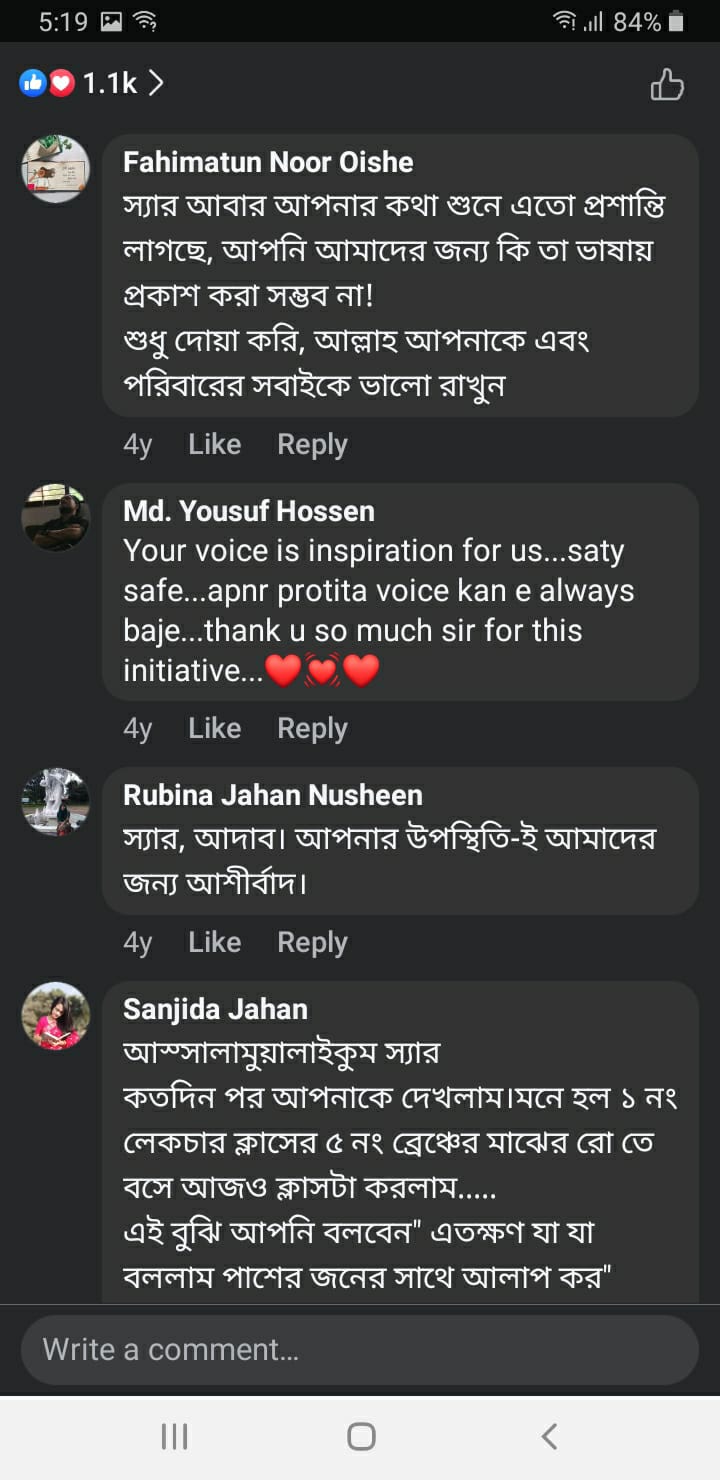Viewport: 720px width, 1480px height.
Task: Open Fahimatun Noor Oishe's profile picture
Action: click(x=56, y=169)
